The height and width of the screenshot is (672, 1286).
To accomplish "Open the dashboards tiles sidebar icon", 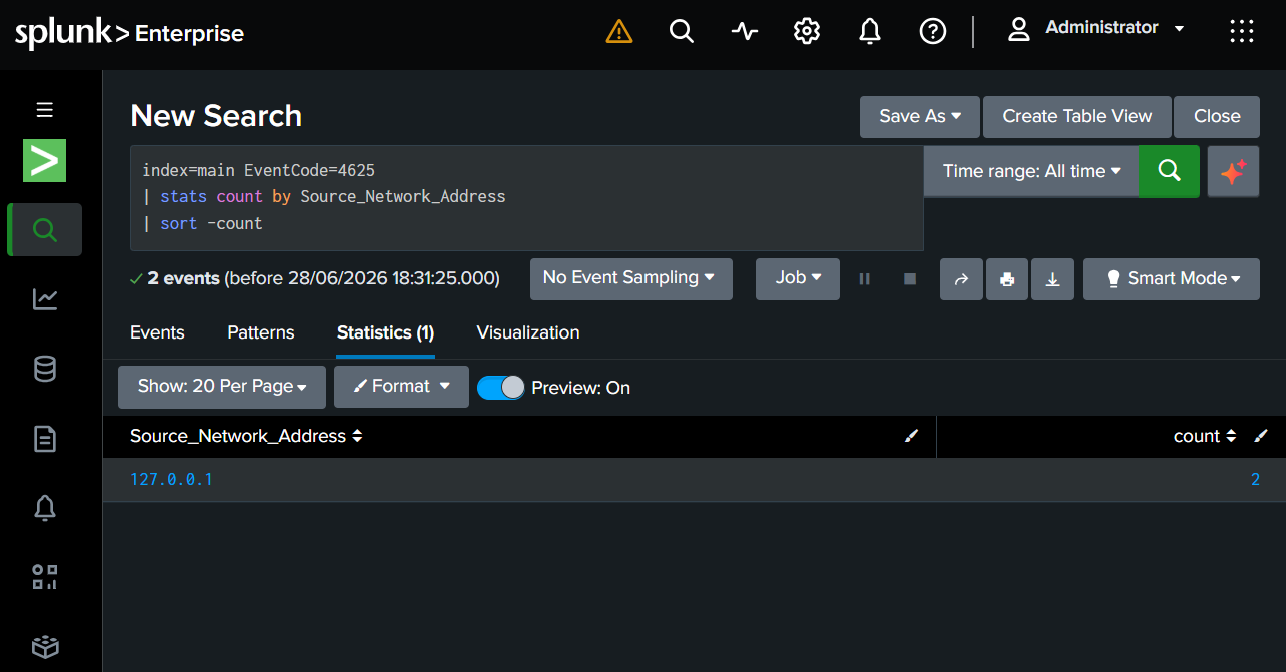I will 44,577.
